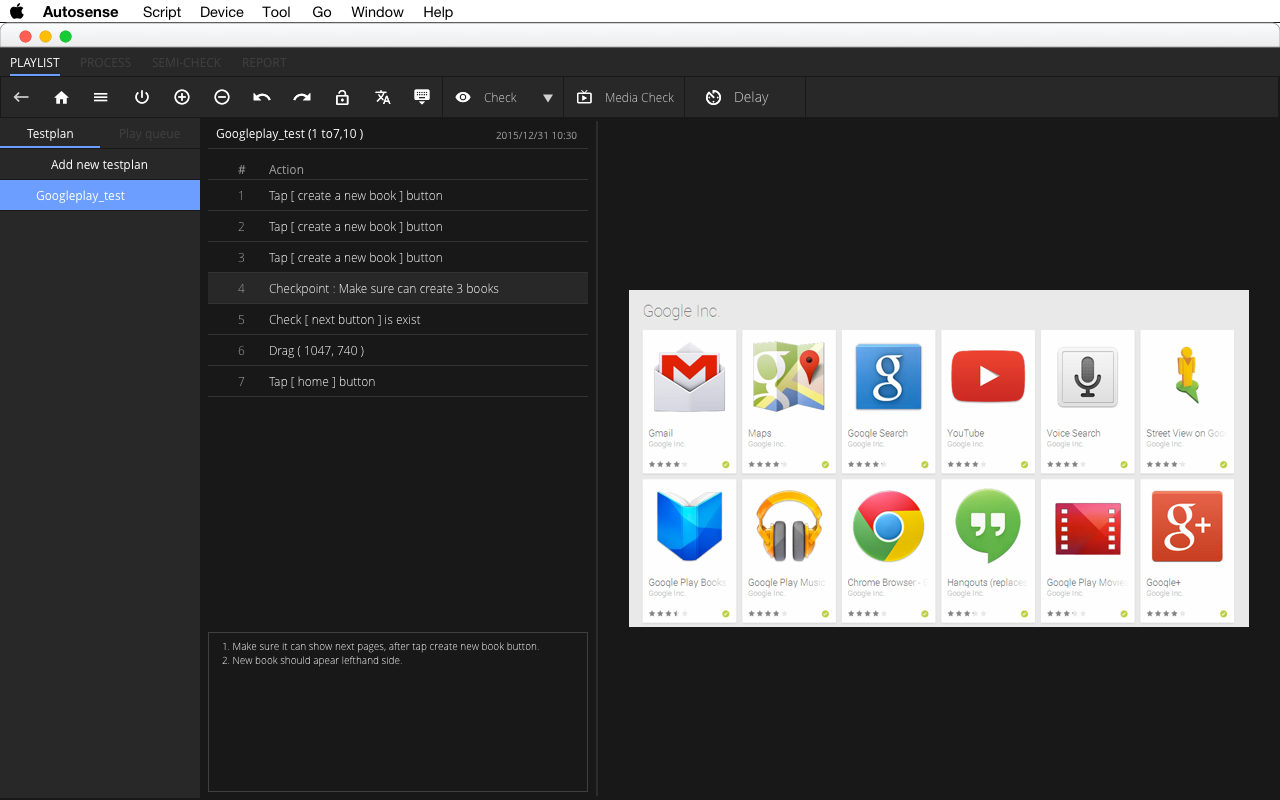Tap the YouTube app icon
The image size is (1280, 800).
988,376
